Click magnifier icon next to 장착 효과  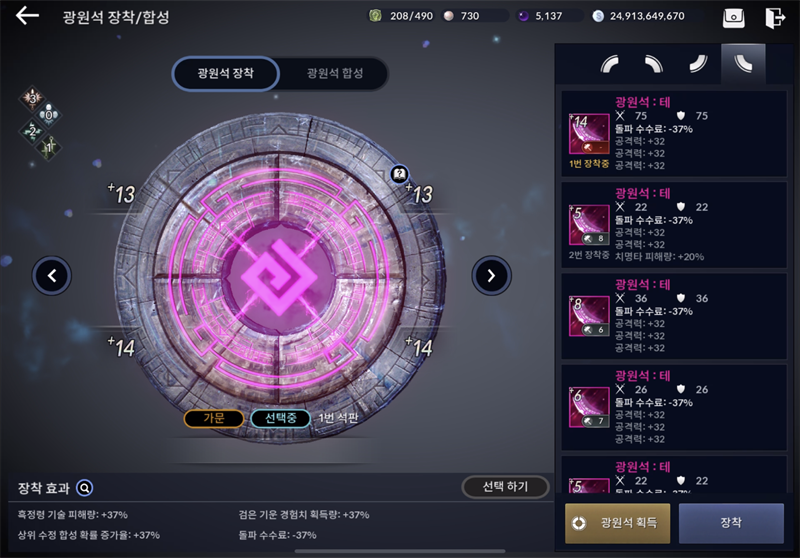84,488
